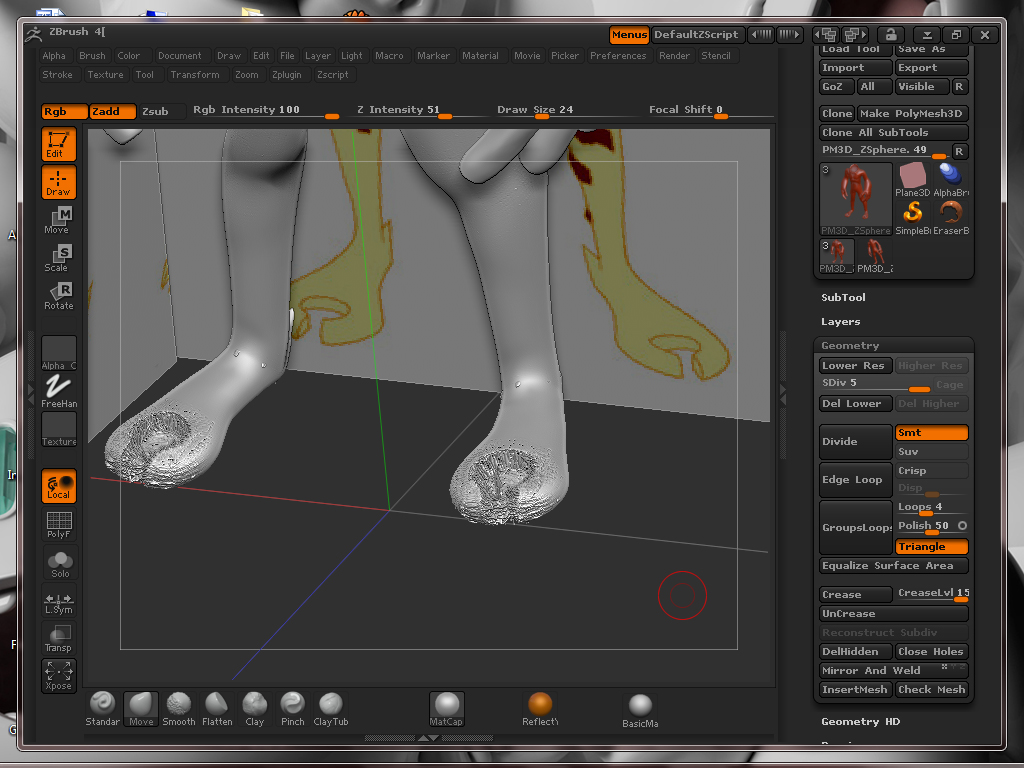The width and height of the screenshot is (1024, 768).
Task: Collapse the Geometry section
Action: click(x=850, y=346)
